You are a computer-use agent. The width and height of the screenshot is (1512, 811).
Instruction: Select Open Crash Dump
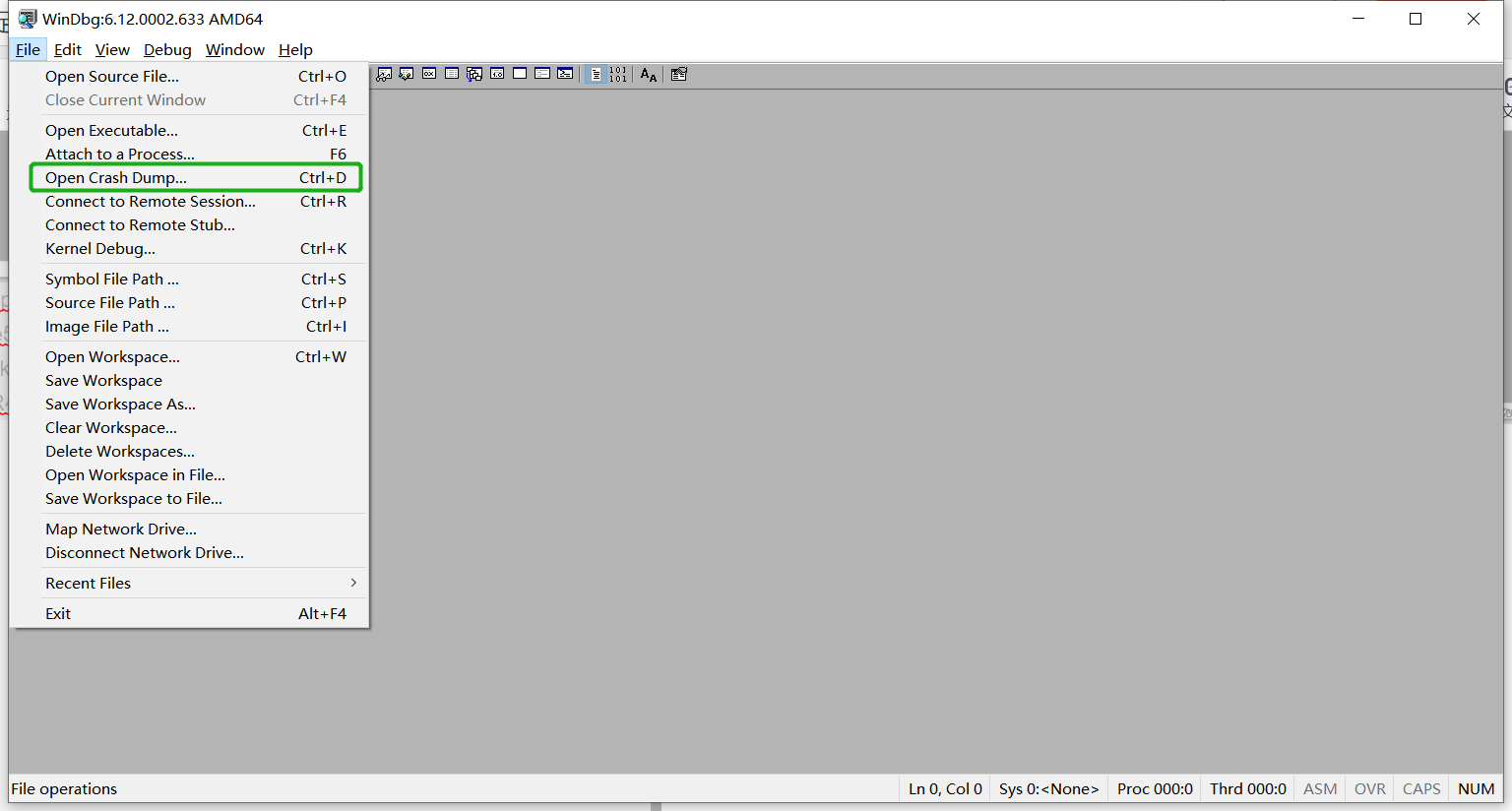tap(116, 177)
